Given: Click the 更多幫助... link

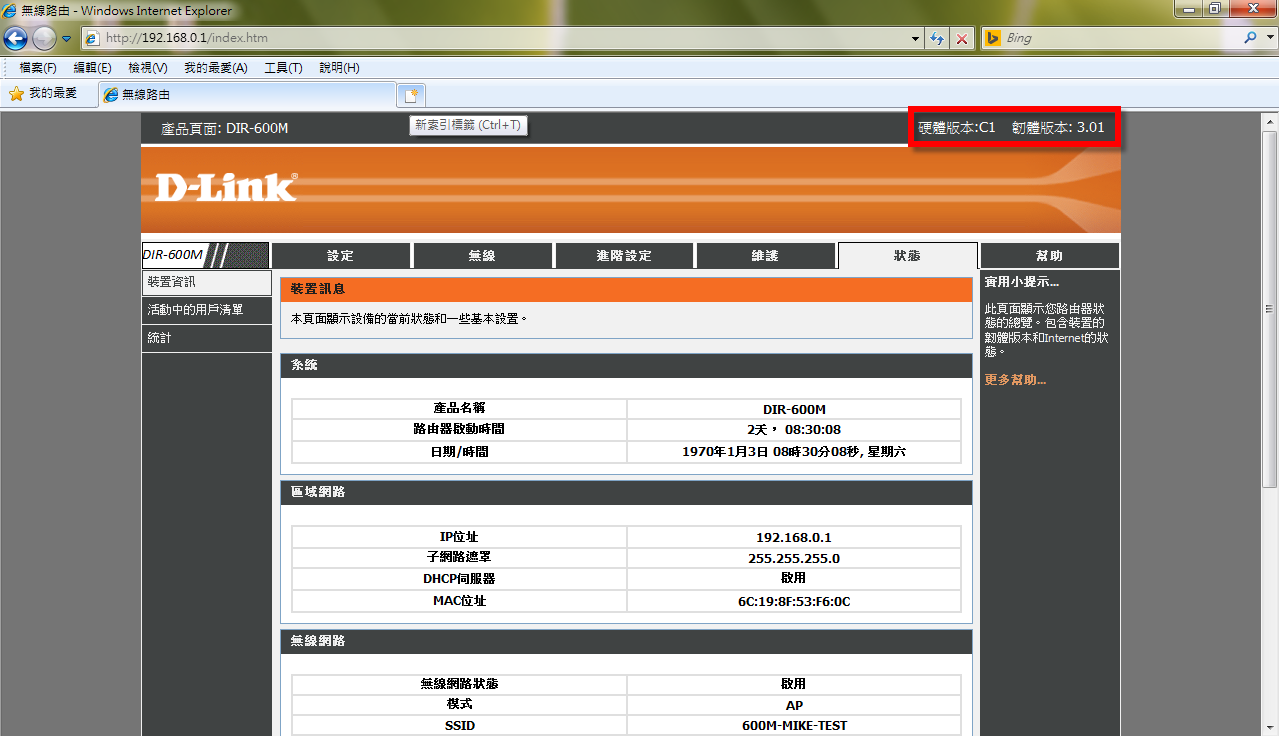Looking at the screenshot, I should [x=1015, y=380].
